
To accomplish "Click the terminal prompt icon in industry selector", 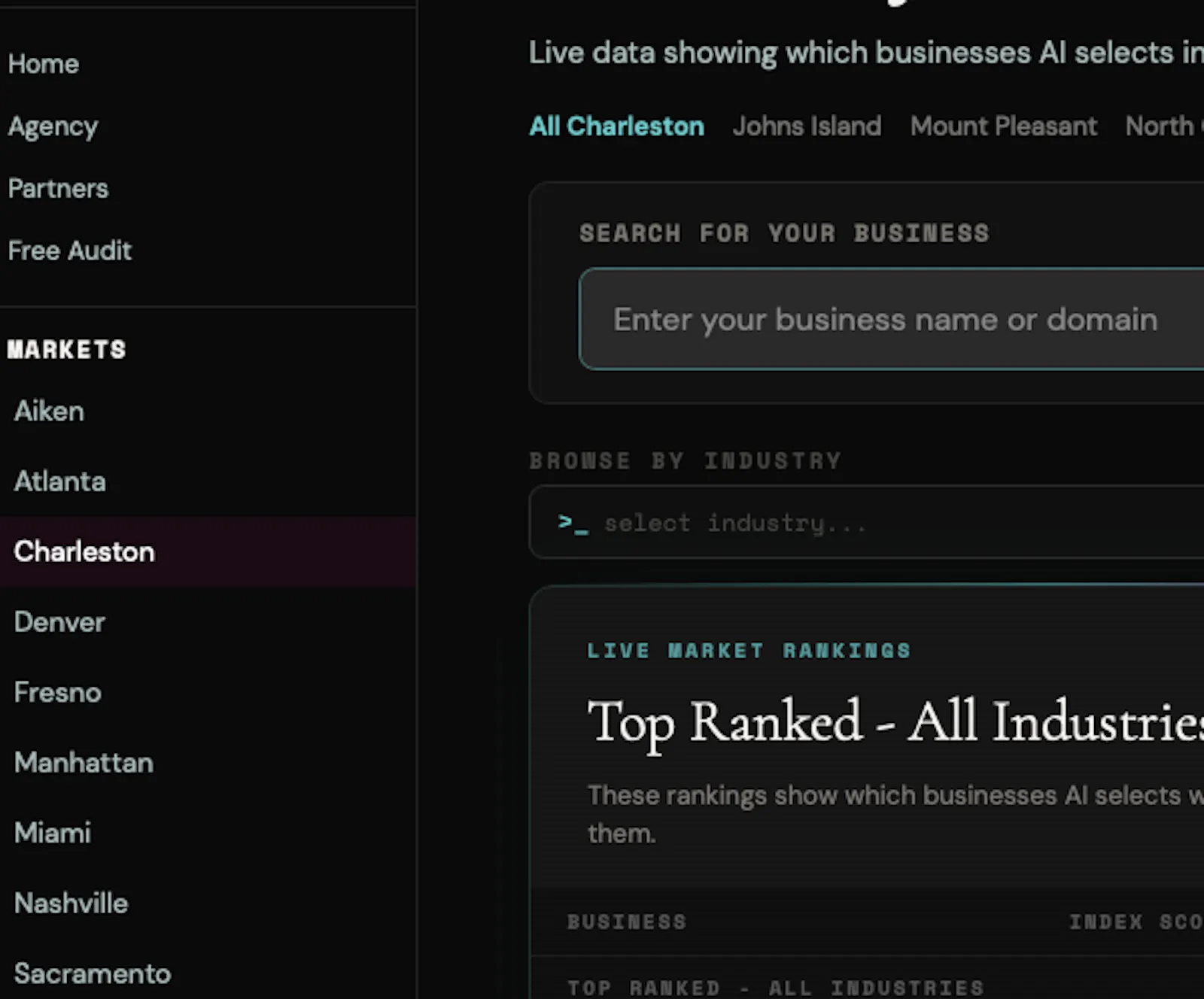I will 573,523.
